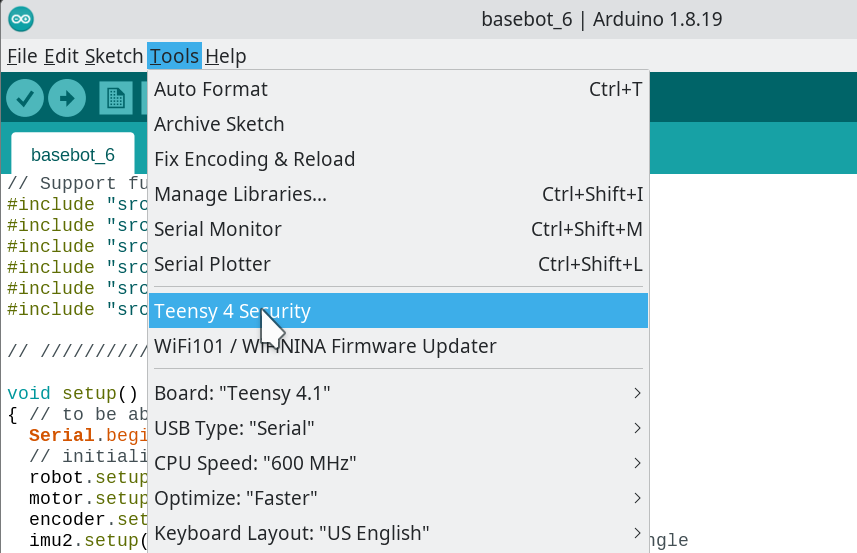Click the Arduino logo in title bar
Image resolution: width=857 pixels, height=553 pixels.
click(20, 19)
